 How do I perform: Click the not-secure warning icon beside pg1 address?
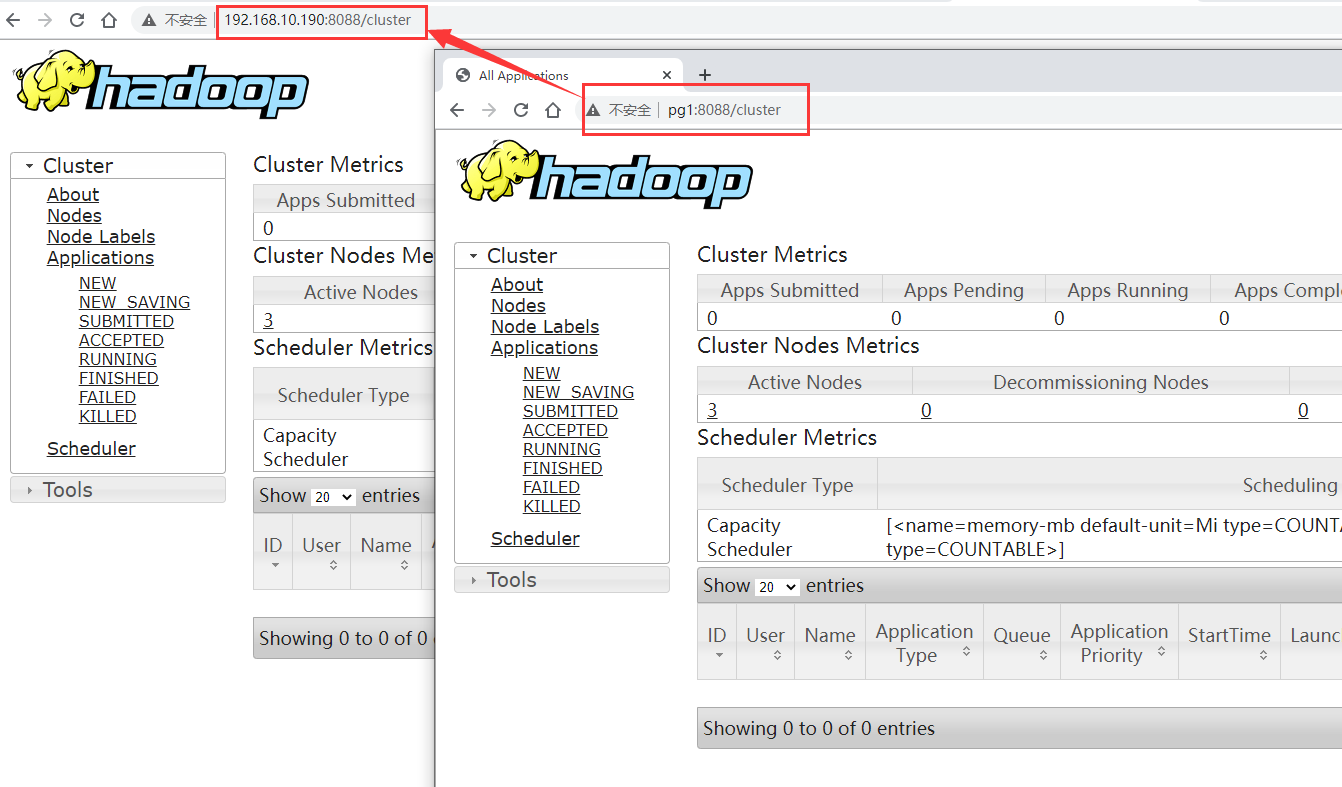593,110
